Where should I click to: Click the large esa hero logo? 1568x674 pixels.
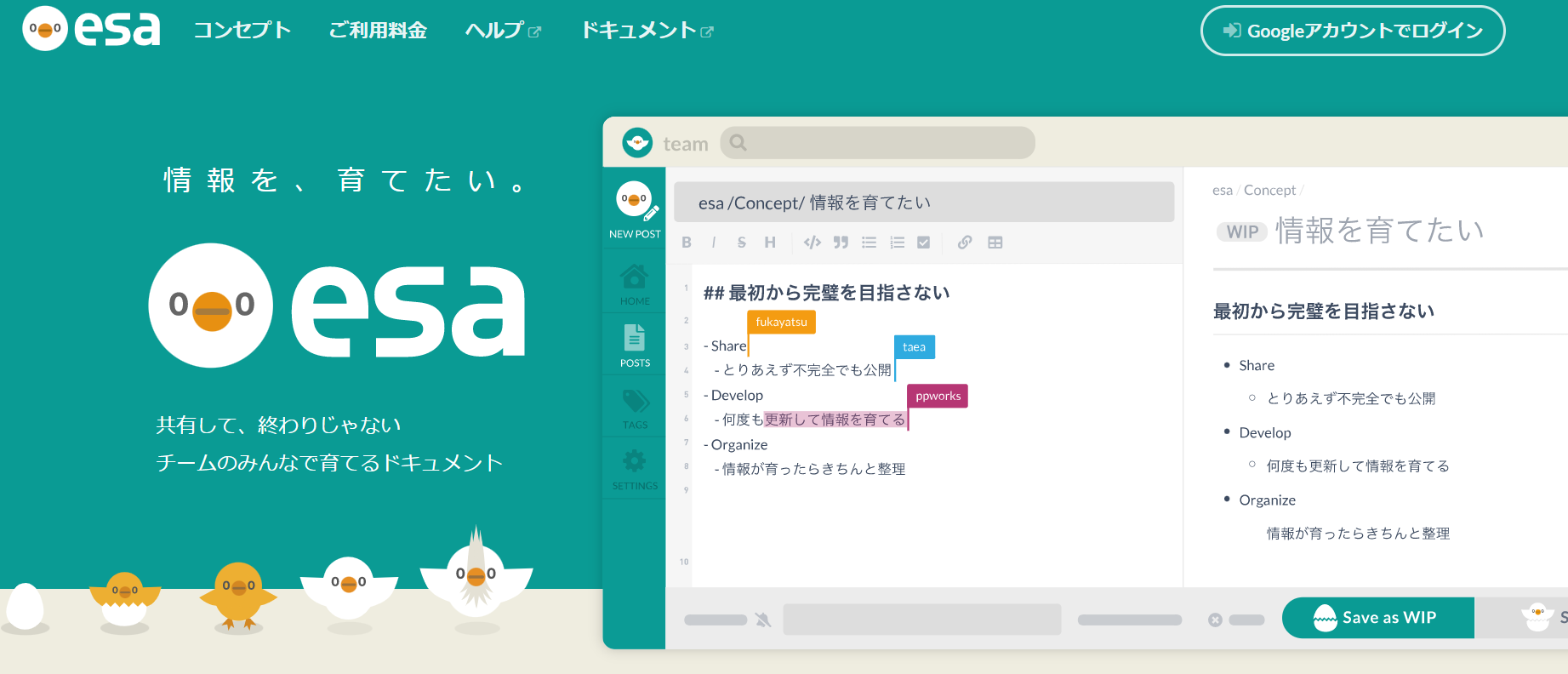[337, 306]
